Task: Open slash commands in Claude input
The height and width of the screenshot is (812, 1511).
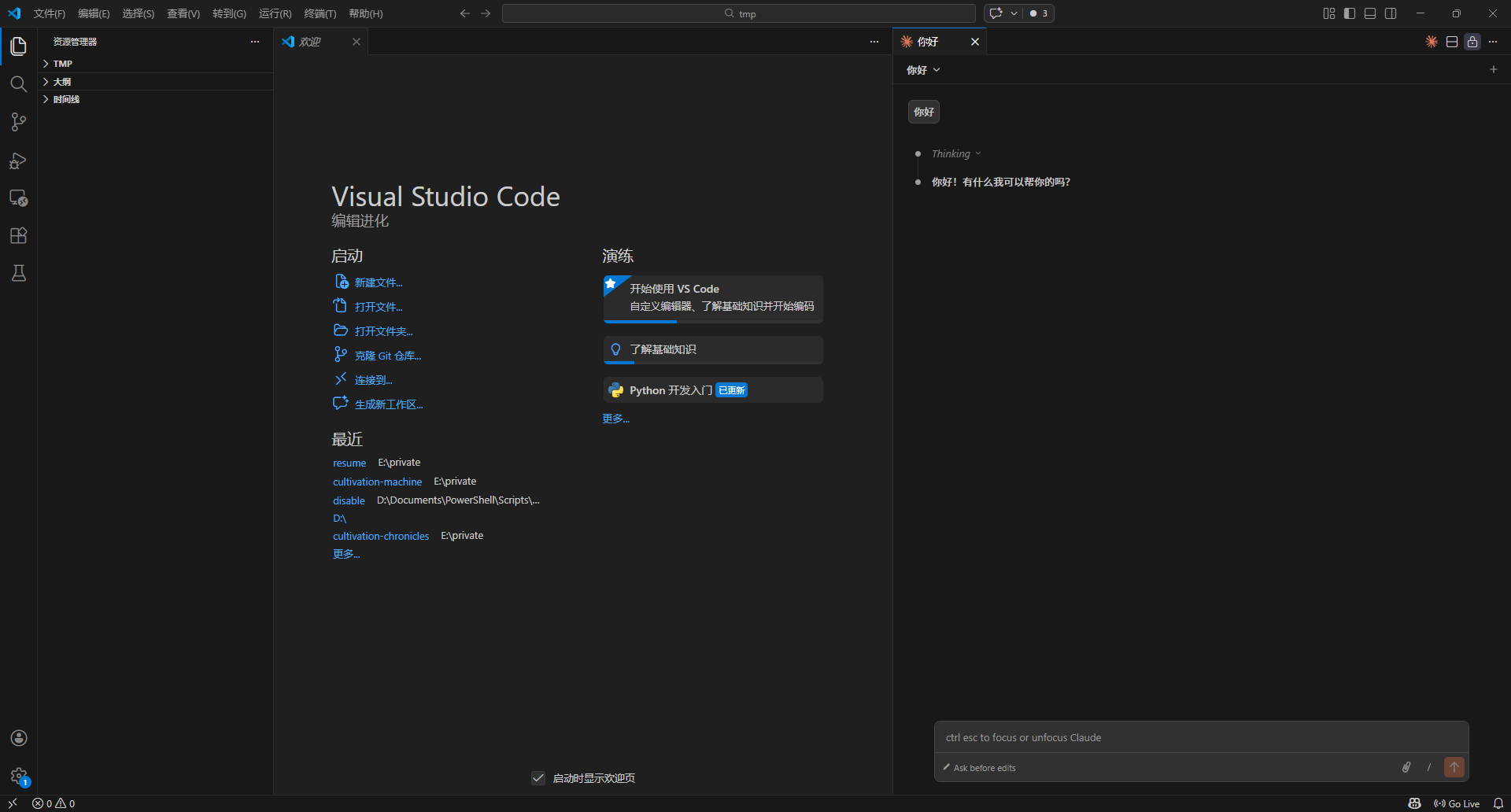Action: [x=1429, y=767]
